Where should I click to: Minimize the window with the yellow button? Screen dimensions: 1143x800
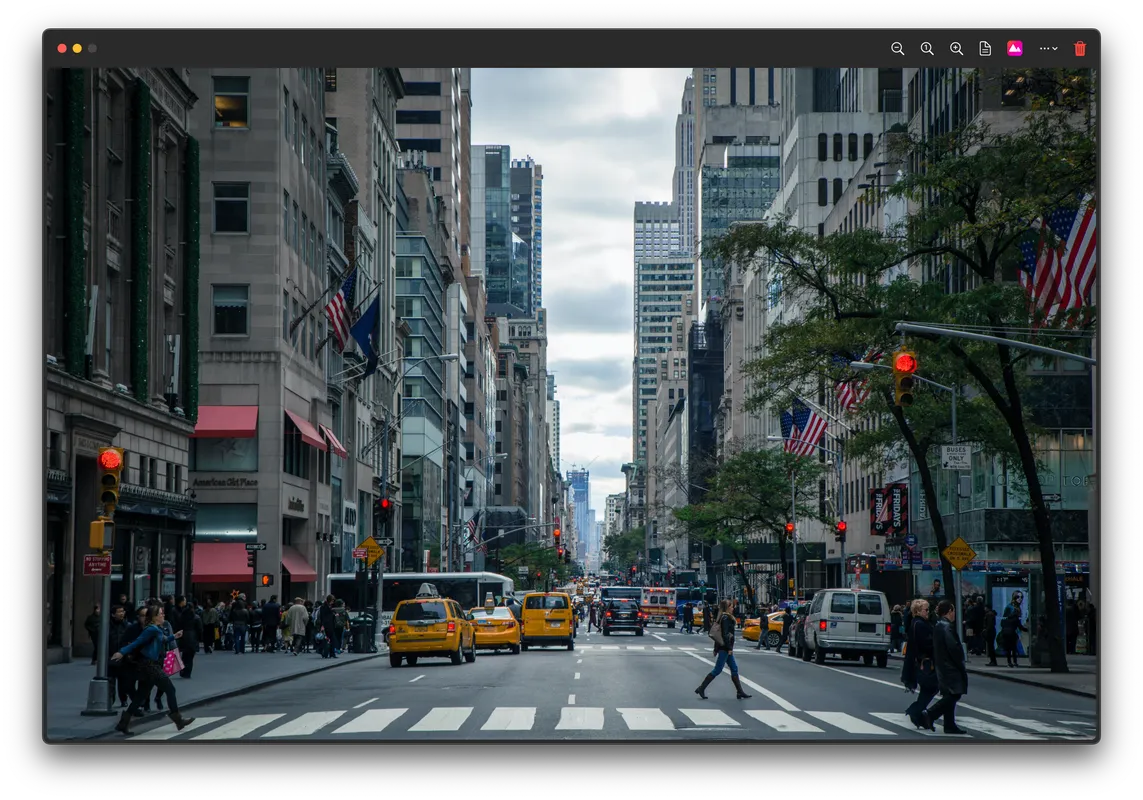pos(76,47)
